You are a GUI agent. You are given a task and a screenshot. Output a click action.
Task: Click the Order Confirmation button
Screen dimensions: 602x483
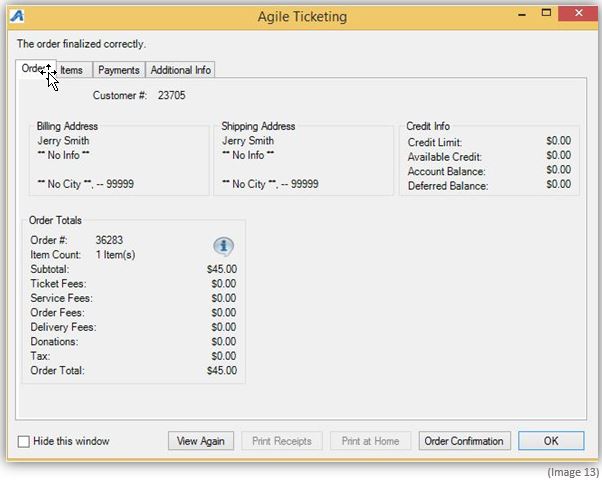tap(464, 441)
